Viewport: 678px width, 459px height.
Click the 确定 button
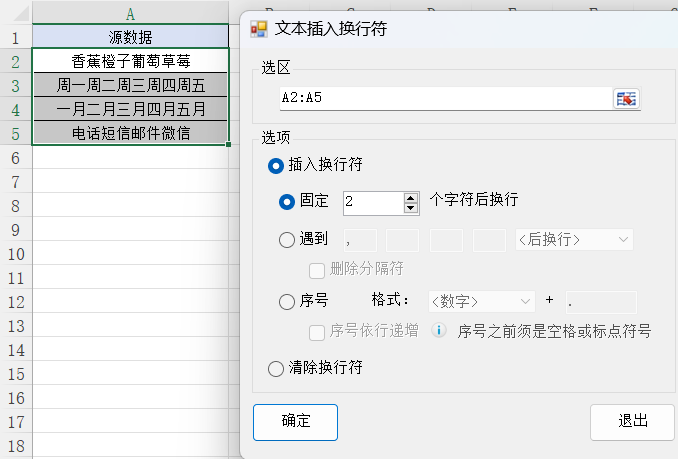[x=295, y=422]
